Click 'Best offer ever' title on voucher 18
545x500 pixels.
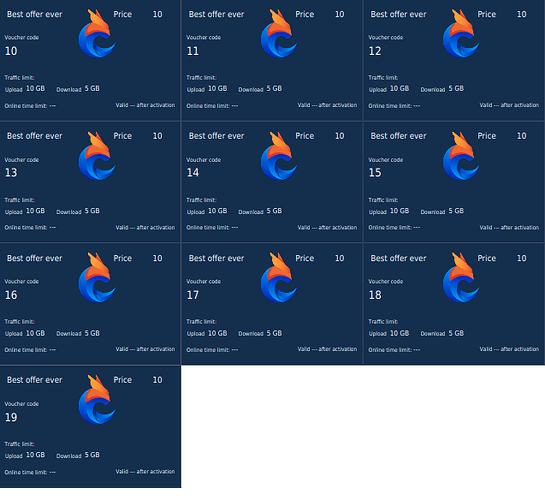click(x=398, y=258)
